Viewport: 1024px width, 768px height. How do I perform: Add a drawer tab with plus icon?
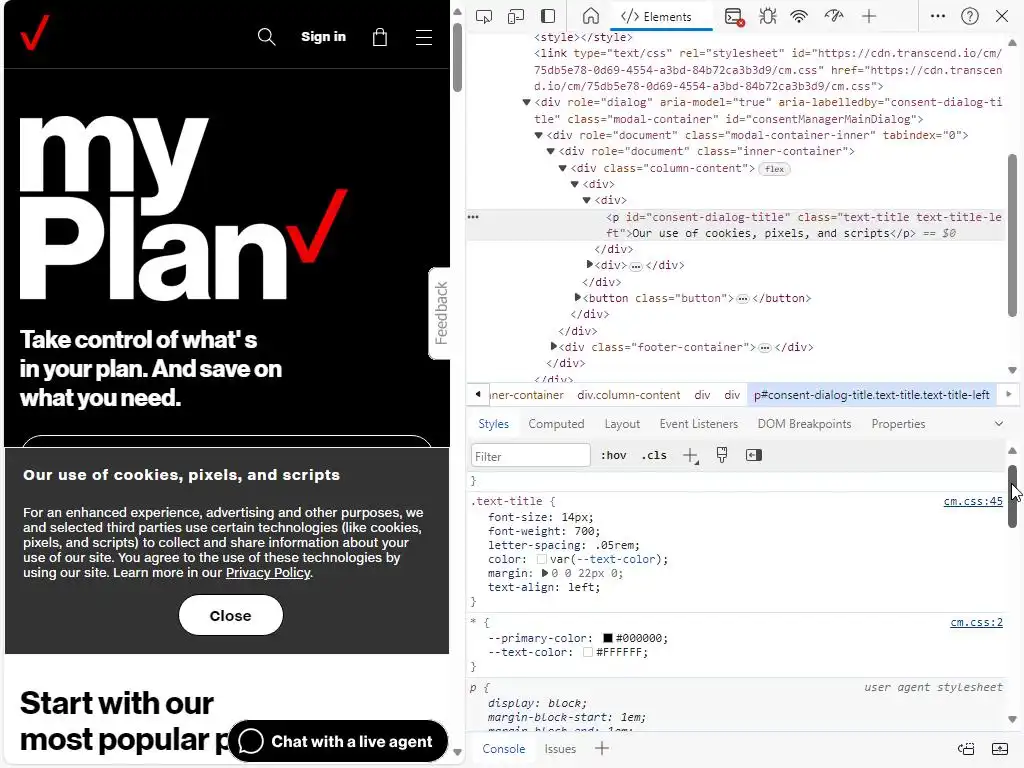602,748
